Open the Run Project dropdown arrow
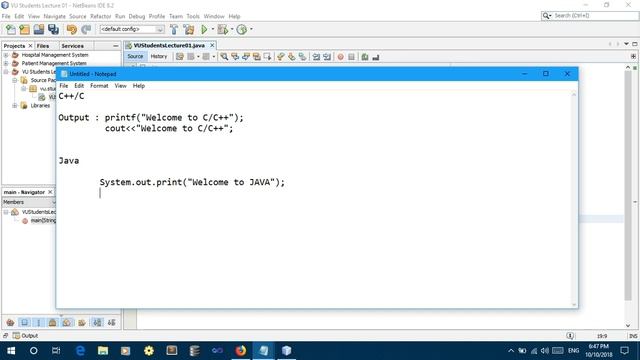This screenshot has height=360, width=640. tap(212, 29)
